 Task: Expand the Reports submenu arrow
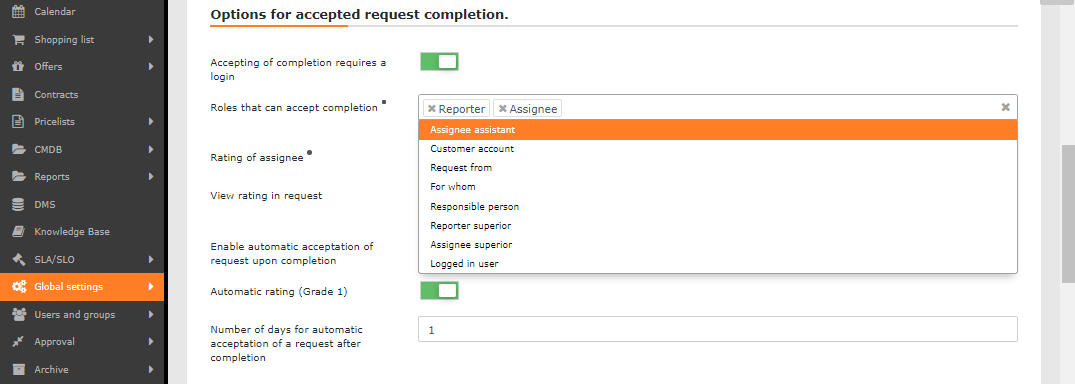[x=151, y=176]
